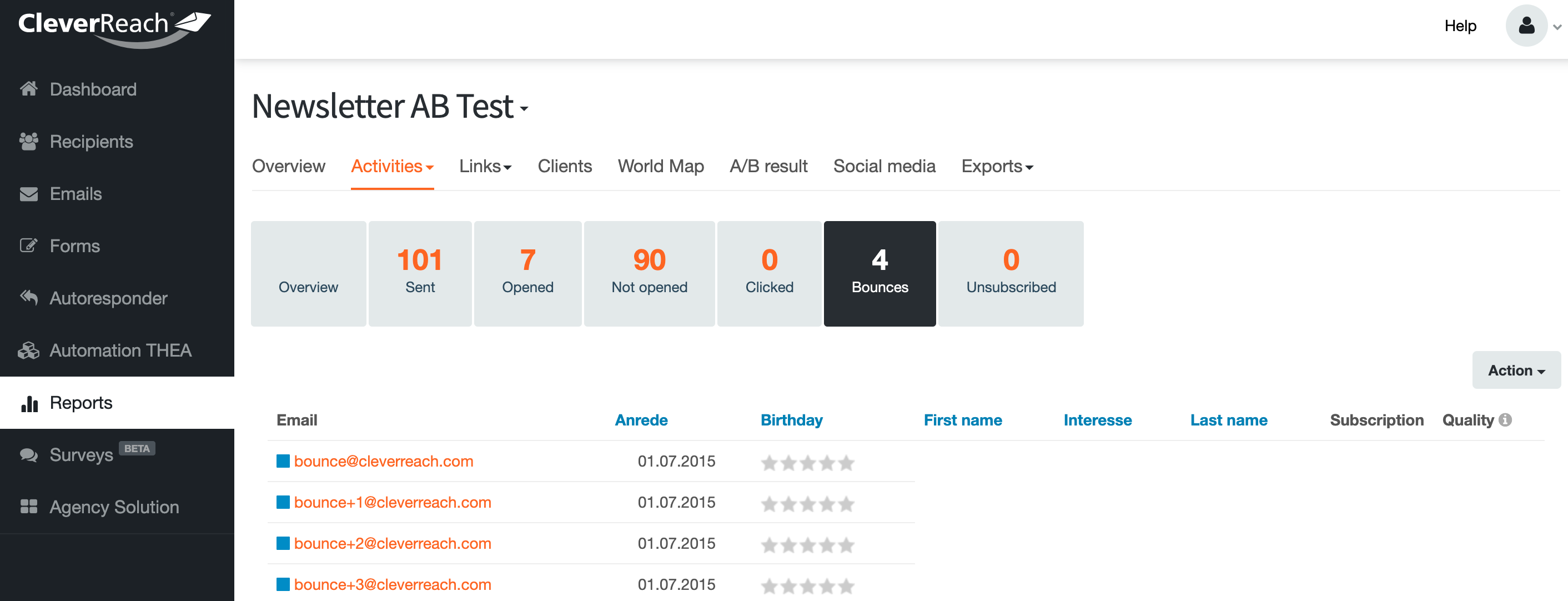Click the Quality info icon
Viewport: 1568px width, 601px height.
pos(1505,419)
